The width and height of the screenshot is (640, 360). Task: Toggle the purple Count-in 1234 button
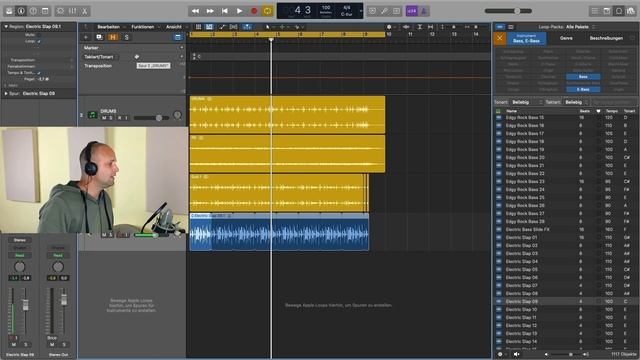(x=411, y=11)
